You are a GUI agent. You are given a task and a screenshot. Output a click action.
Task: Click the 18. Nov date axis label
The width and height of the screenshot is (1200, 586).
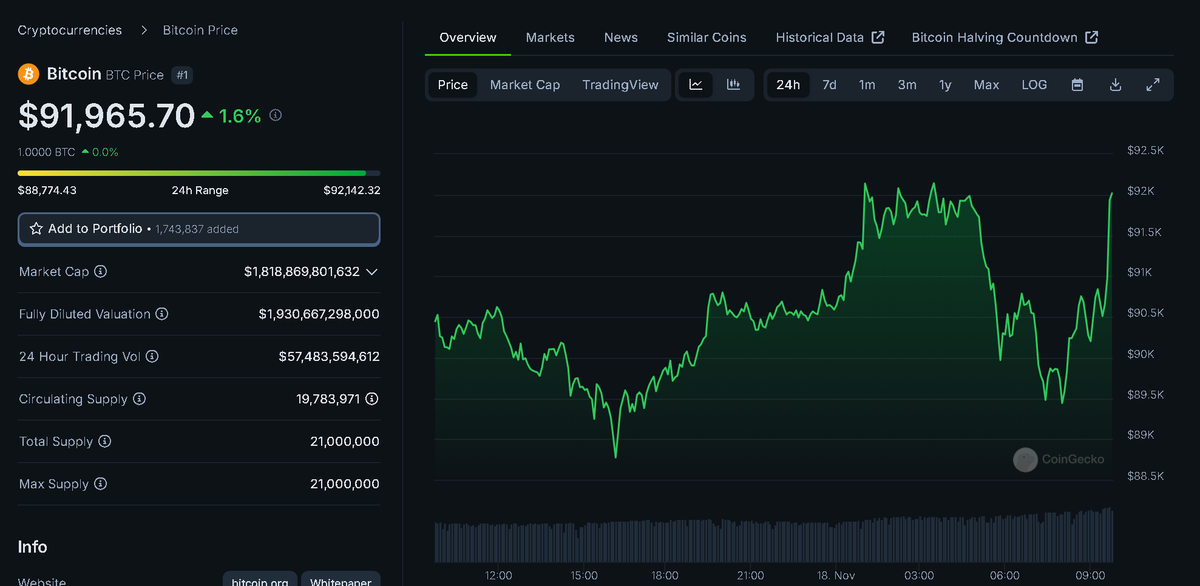tap(838, 575)
